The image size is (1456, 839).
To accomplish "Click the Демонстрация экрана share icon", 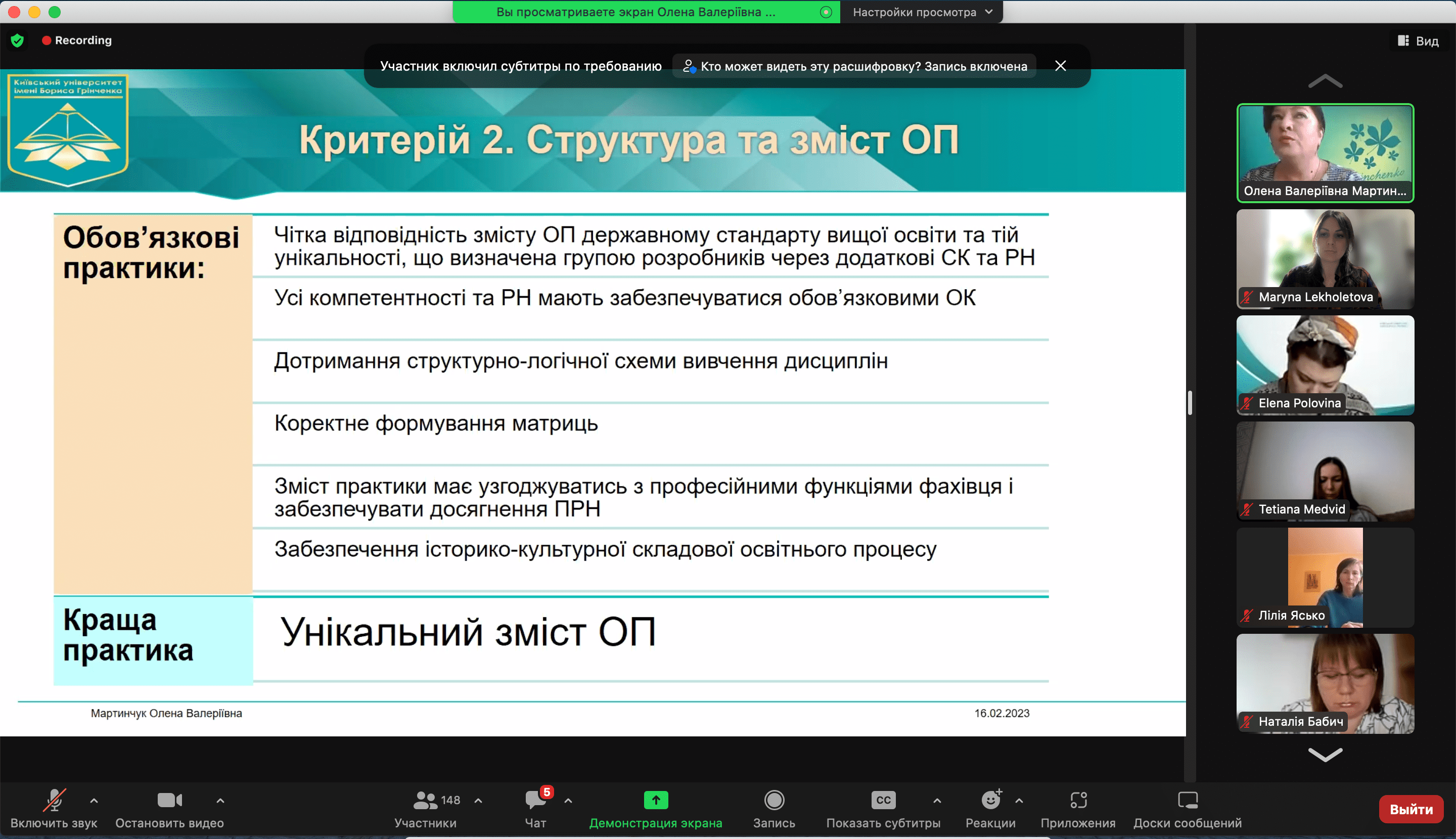I will click(x=655, y=800).
